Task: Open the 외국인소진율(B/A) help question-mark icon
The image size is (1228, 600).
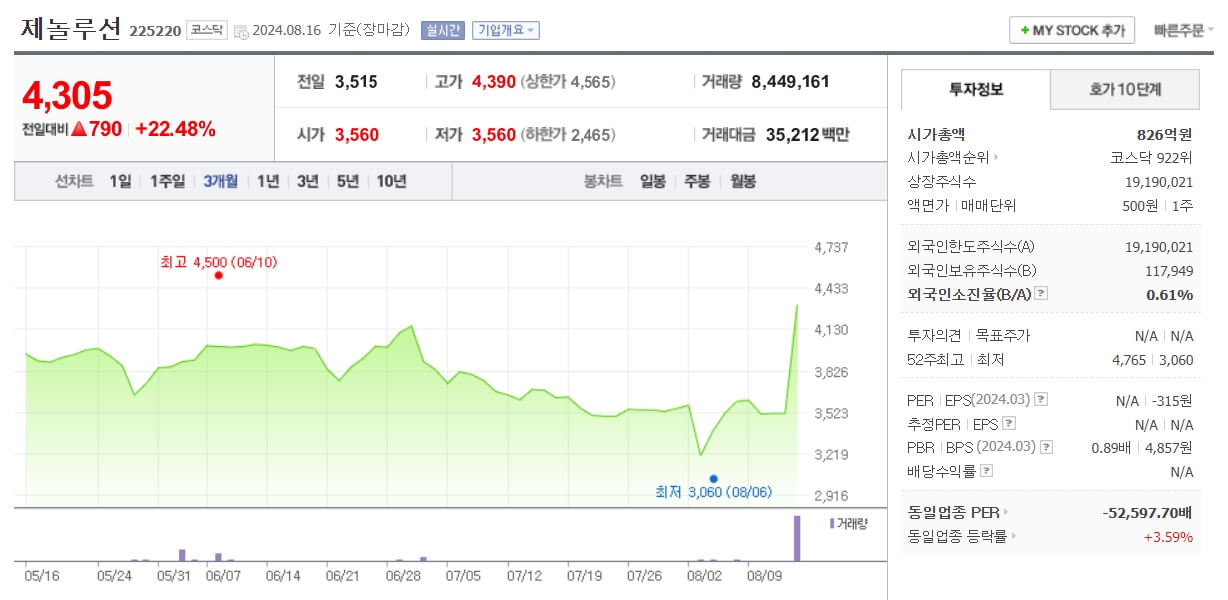Action: [x=1042, y=293]
